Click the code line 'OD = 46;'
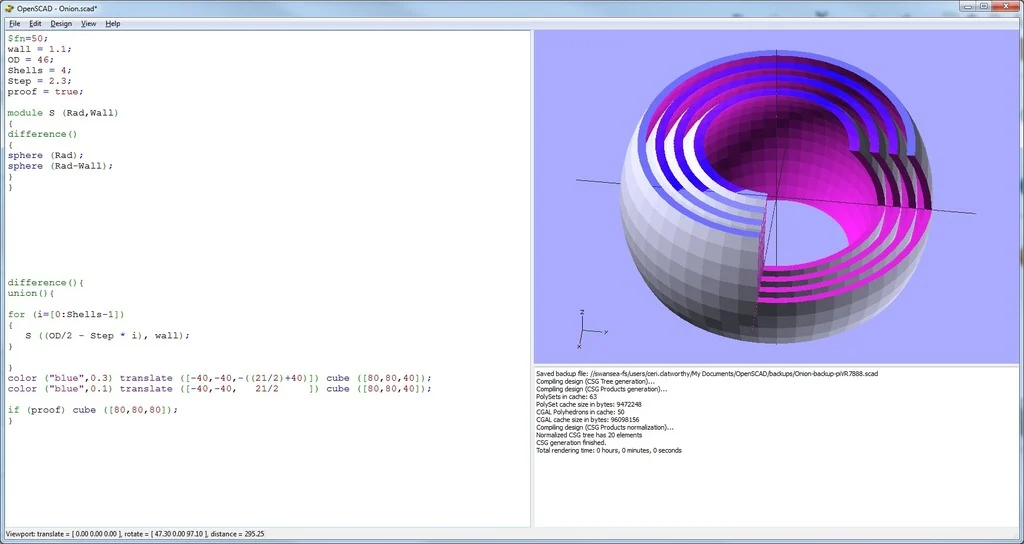 point(31,59)
